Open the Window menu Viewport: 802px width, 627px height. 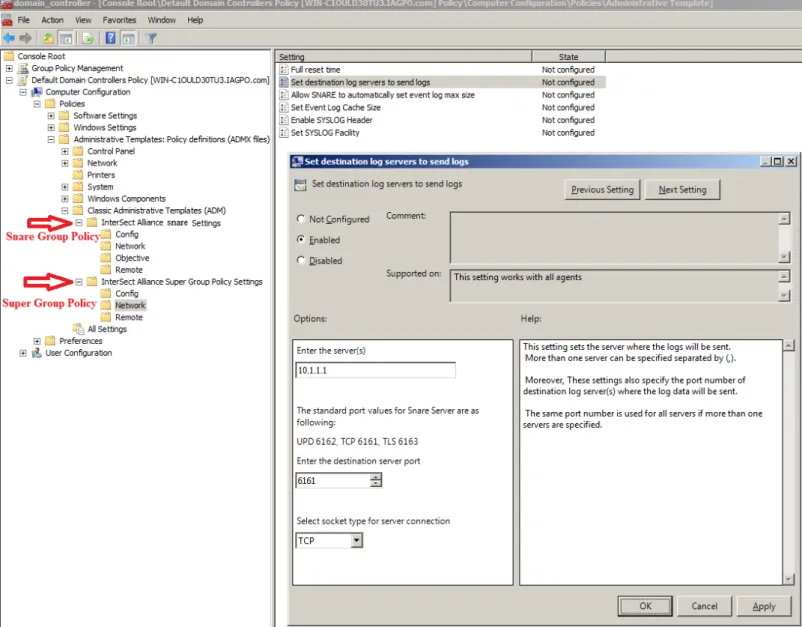coord(162,20)
